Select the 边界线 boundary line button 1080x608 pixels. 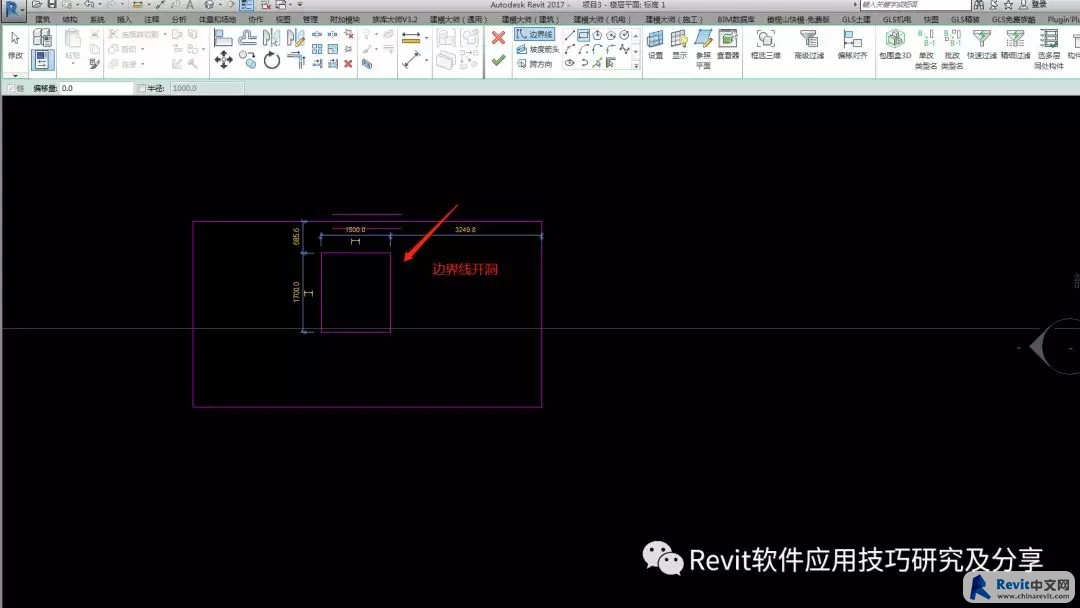(x=534, y=34)
